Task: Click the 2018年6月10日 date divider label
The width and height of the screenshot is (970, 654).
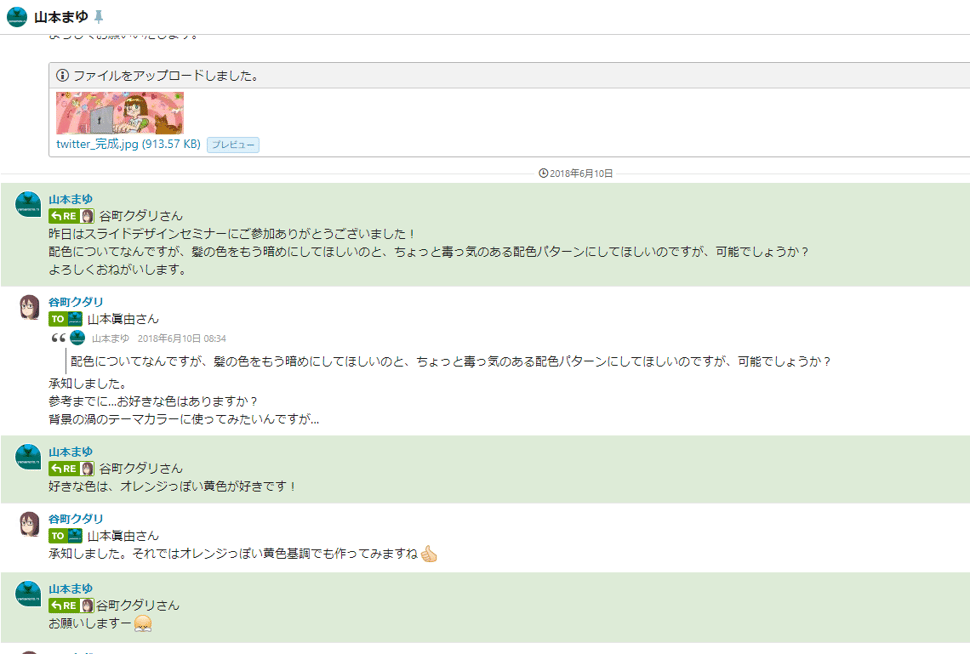Action: (x=581, y=173)
